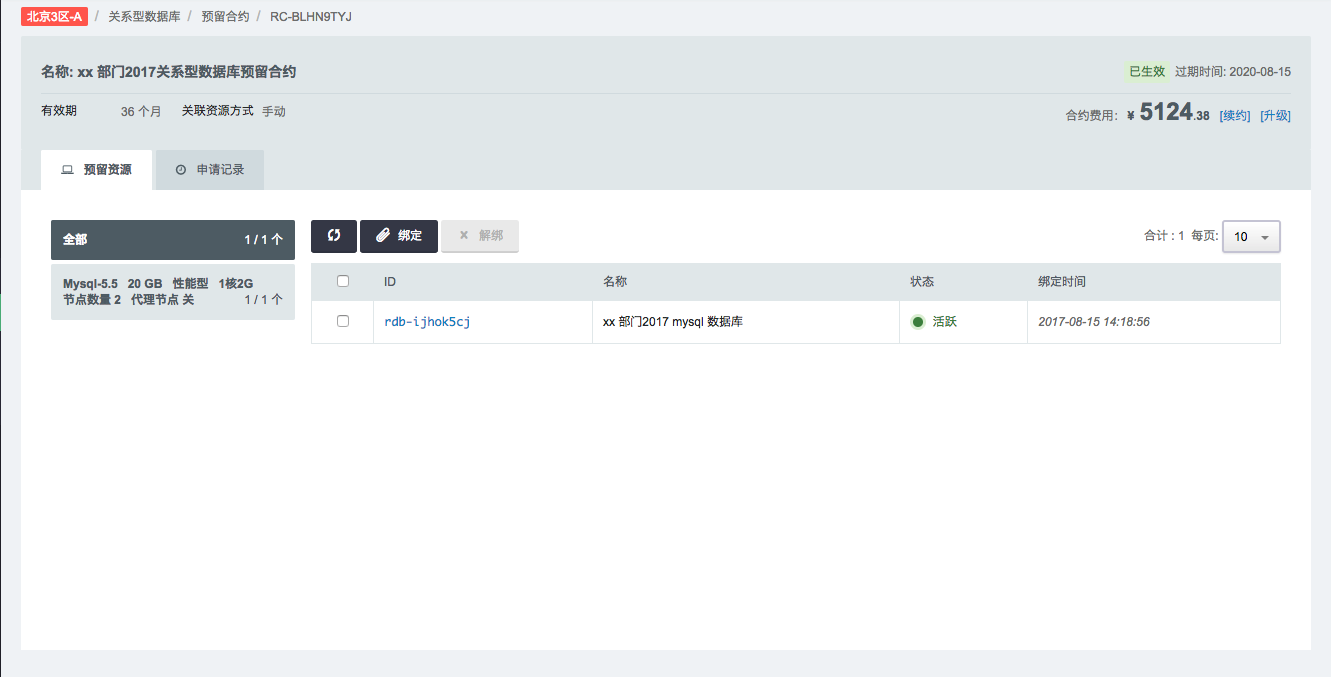This screenshot has height=677, width=1331.
Task: Click the refresh icon button
Action: click(333, 236)
